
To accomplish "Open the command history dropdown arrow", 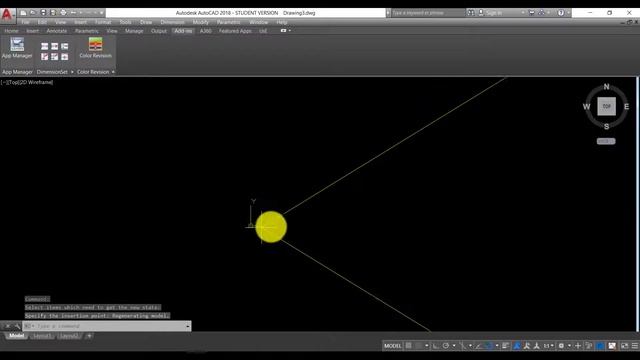I will click(x=188, y=326).
